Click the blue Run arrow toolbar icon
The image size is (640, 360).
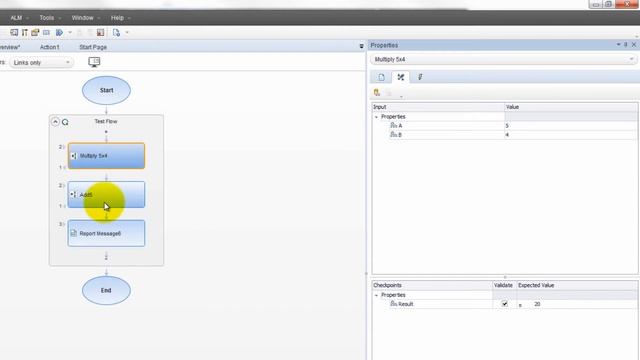[59, 32]
